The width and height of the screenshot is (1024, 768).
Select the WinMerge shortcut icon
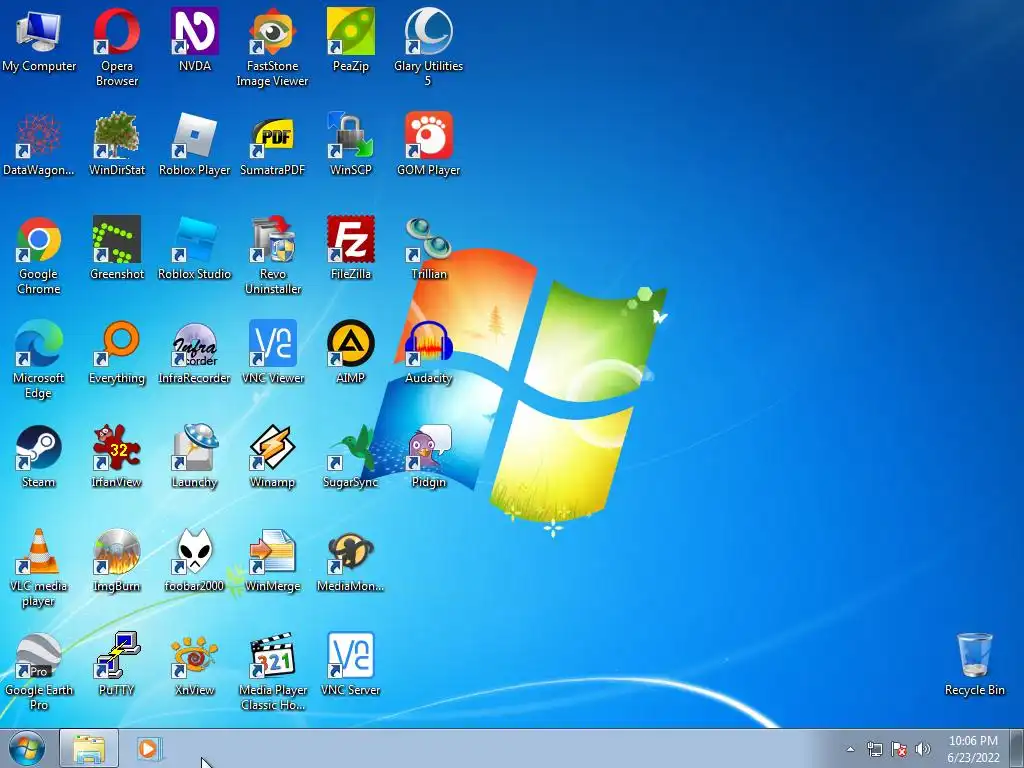pyautogui.click(x=272, y=551)
